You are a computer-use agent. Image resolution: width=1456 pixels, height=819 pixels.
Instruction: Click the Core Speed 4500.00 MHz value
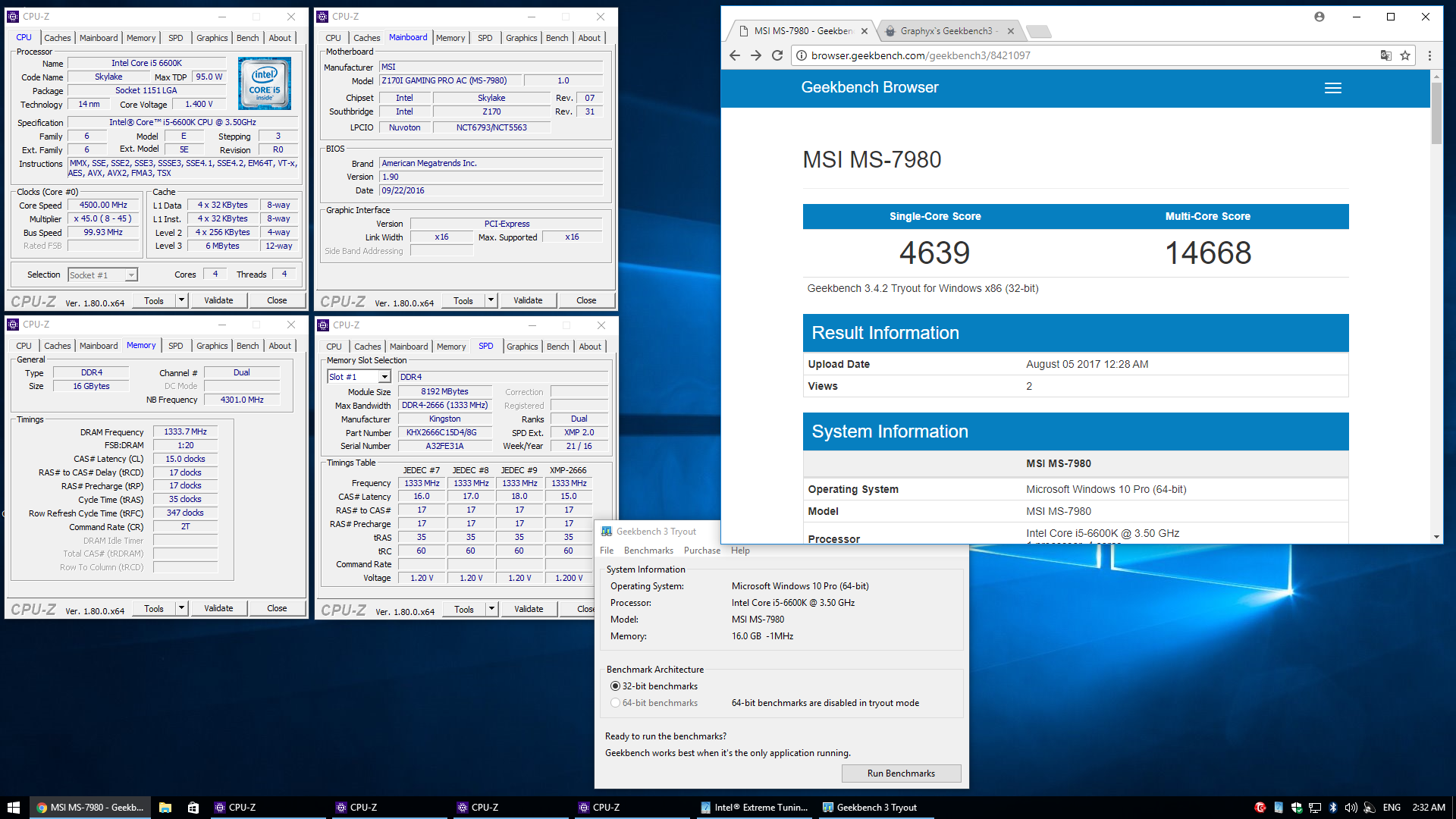(x=103, y=206)
